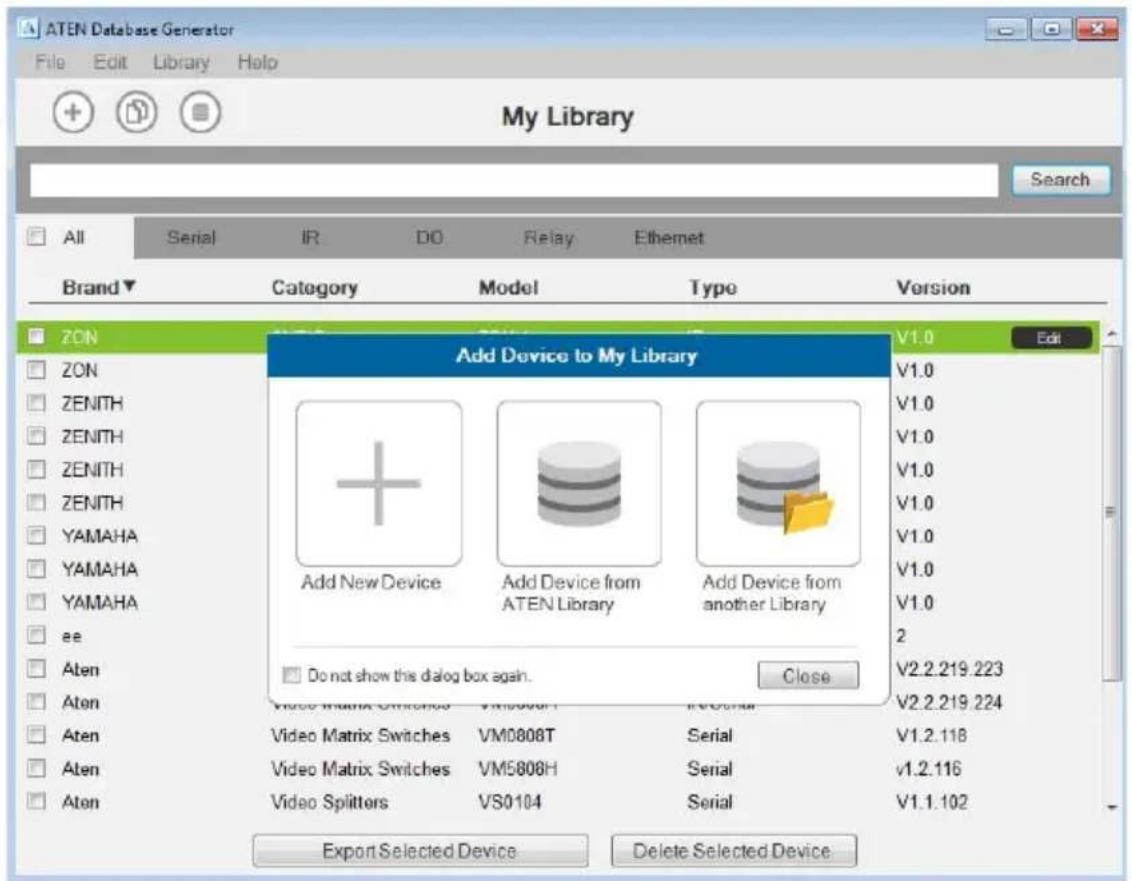Click version V2.2.219.224 cell
Image resolution: width=1132 pixels, height=881 pixels.
point(949,702)
